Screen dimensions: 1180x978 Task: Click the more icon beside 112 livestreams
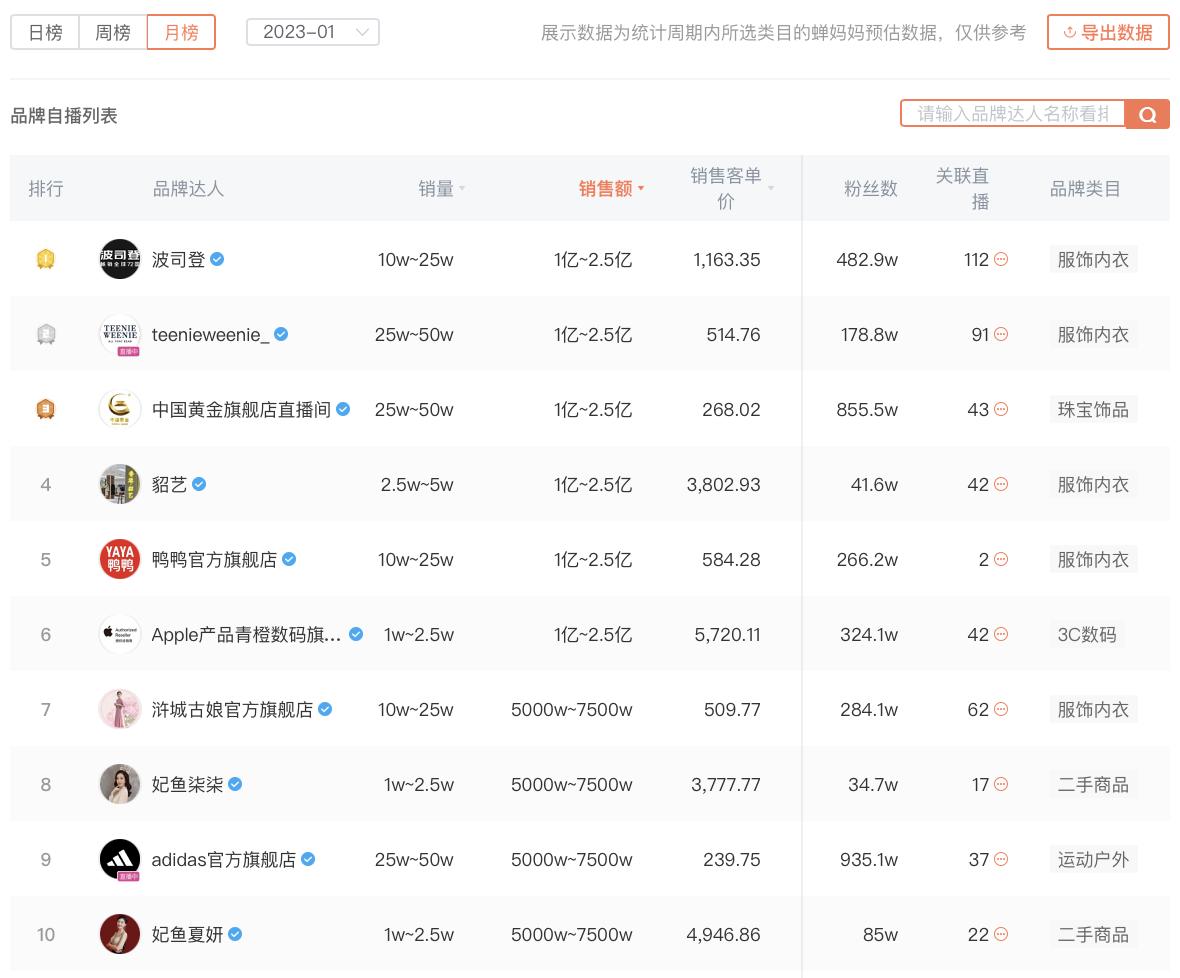(1001, 259)
